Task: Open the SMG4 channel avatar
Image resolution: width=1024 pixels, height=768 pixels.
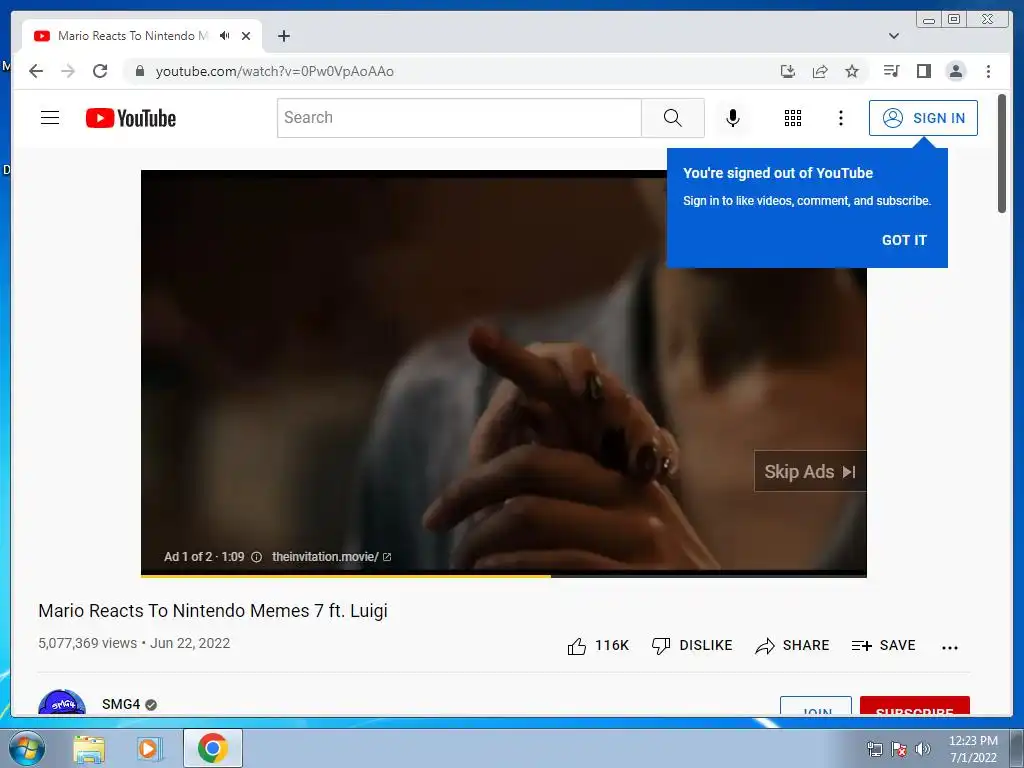Action: tap(62, 703)
